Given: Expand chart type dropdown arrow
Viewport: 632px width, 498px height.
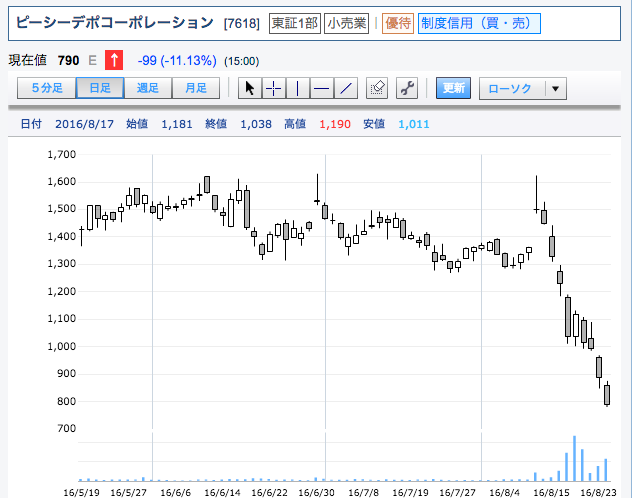Looking at the screenshot, I should pyautogui.click(x=555, y=89).
